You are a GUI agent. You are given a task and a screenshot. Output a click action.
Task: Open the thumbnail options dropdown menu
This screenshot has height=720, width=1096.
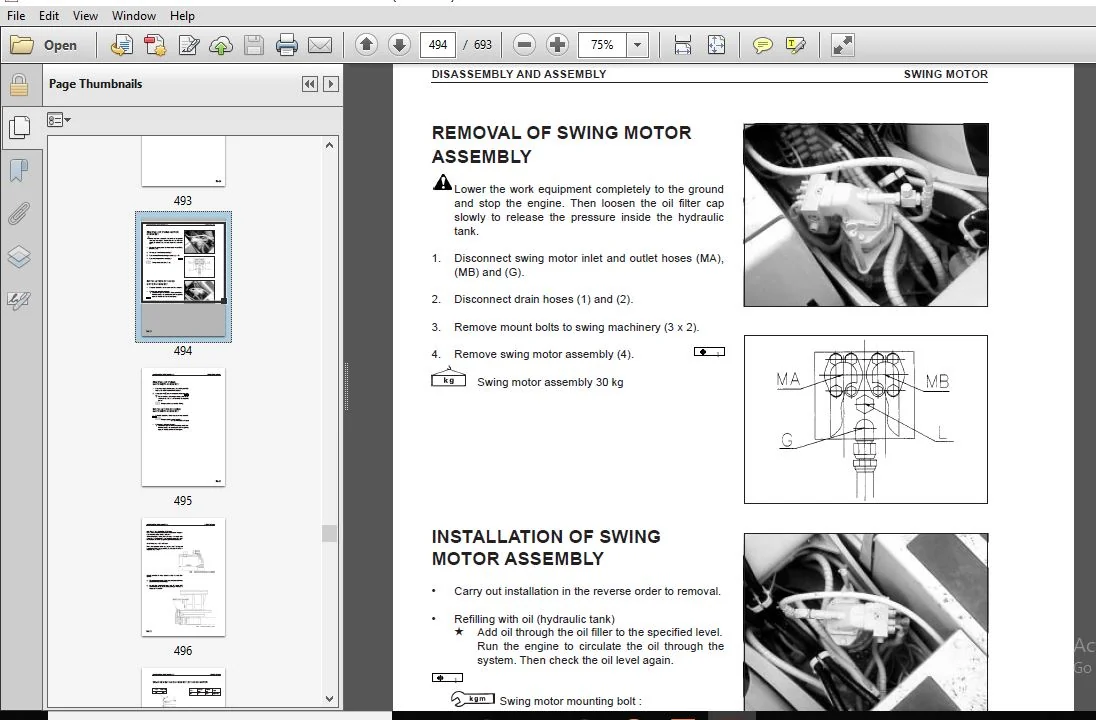(59, 120)
